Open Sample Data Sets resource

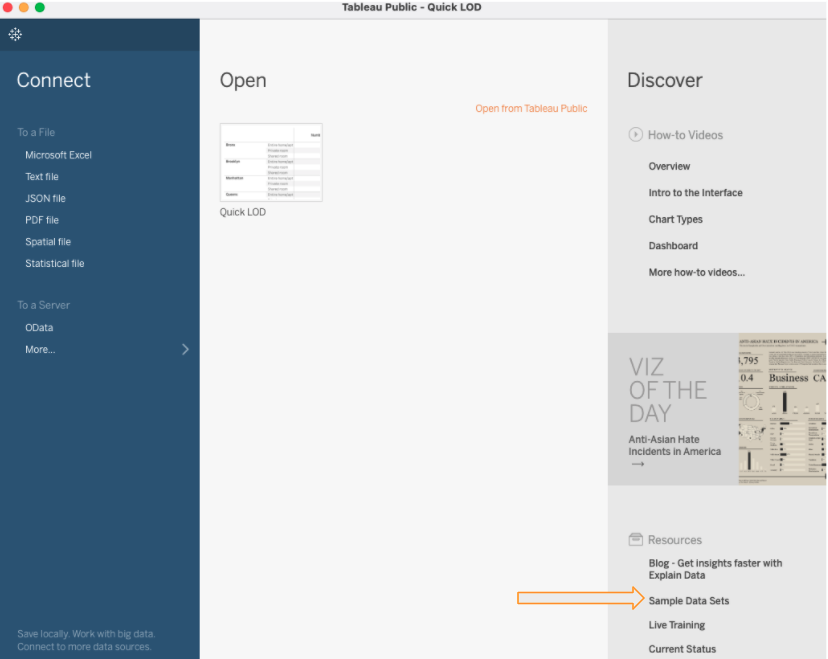coord(689,601)
